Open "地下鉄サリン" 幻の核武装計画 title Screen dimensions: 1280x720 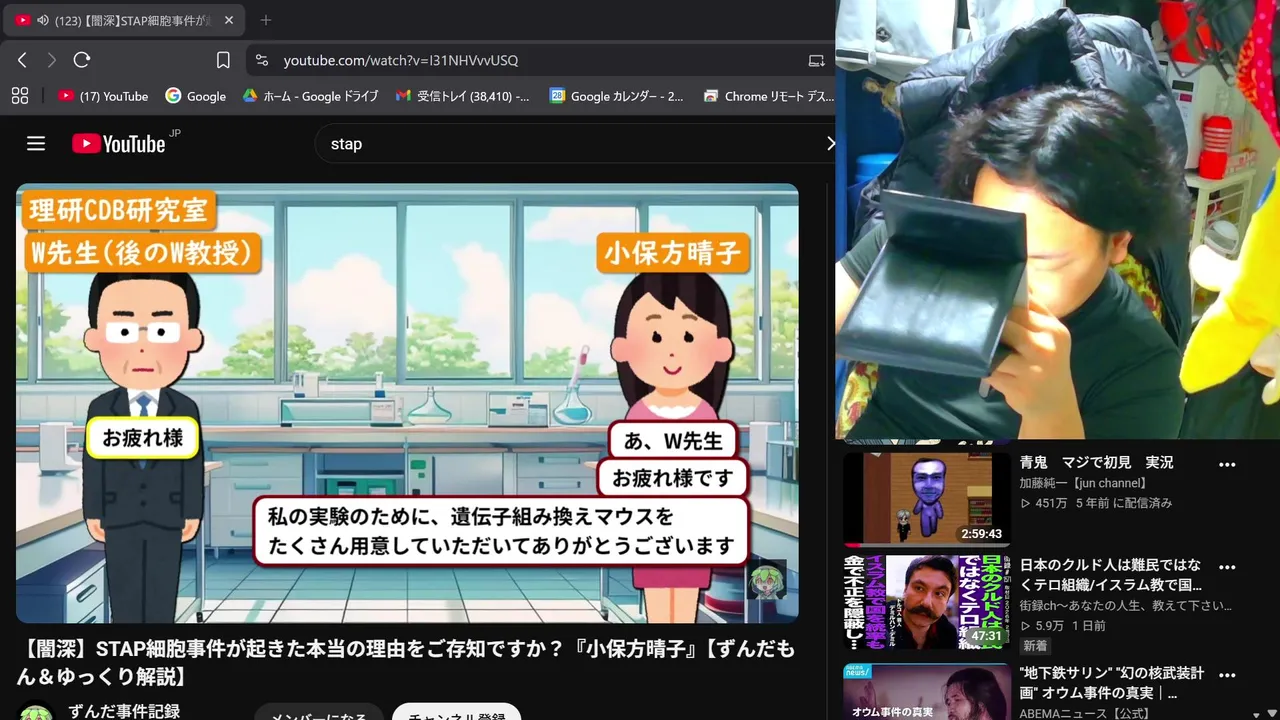point(1111,683)
